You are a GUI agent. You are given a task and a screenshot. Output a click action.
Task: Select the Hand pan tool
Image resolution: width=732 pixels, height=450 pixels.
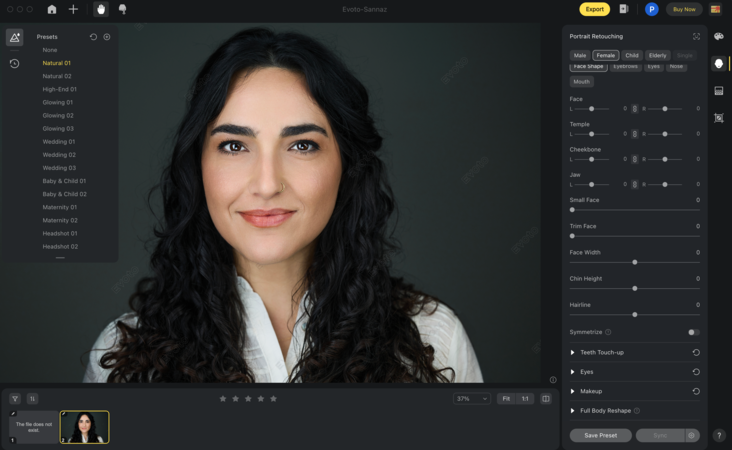[101, 9]
